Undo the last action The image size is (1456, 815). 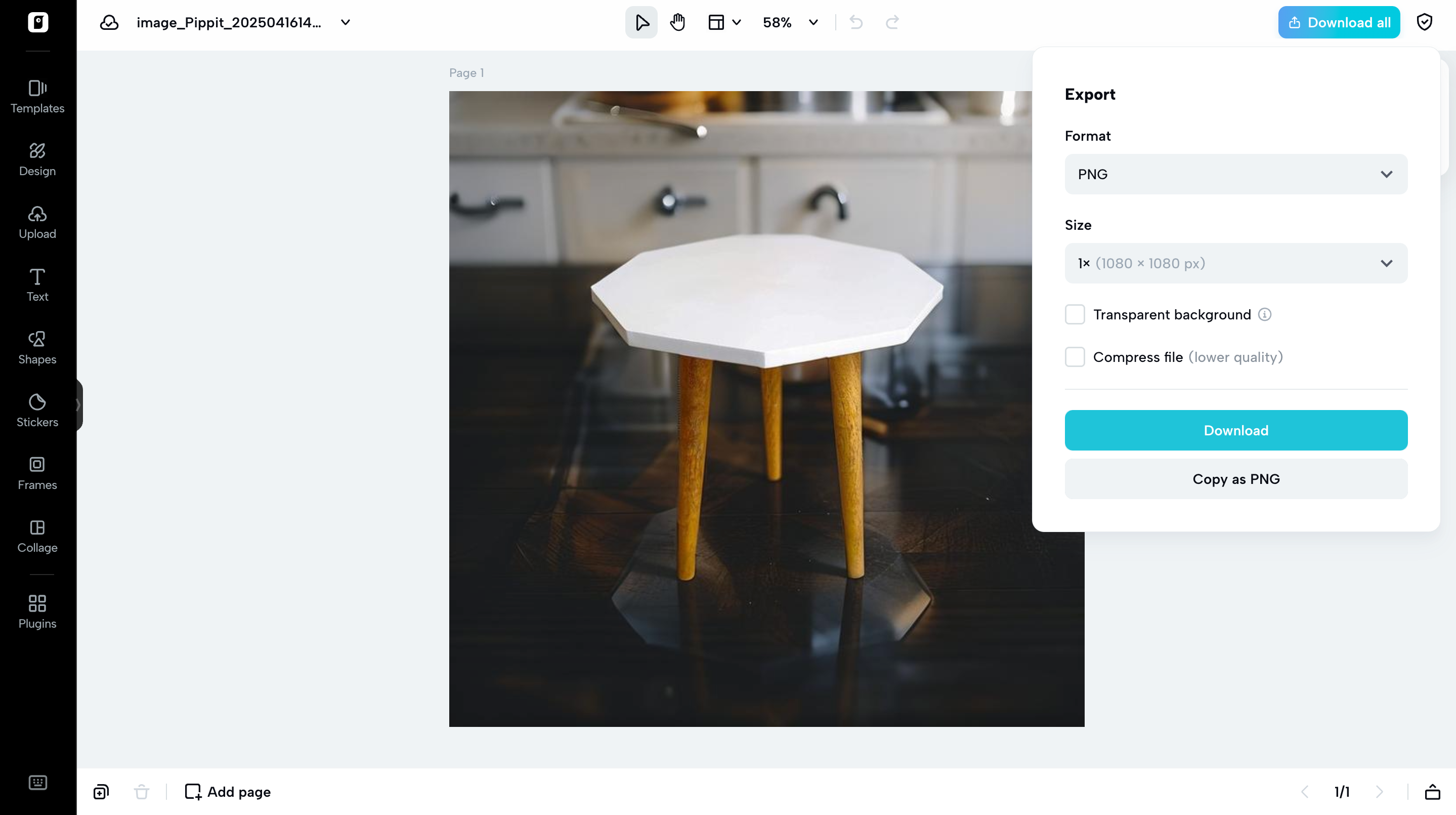855,22
